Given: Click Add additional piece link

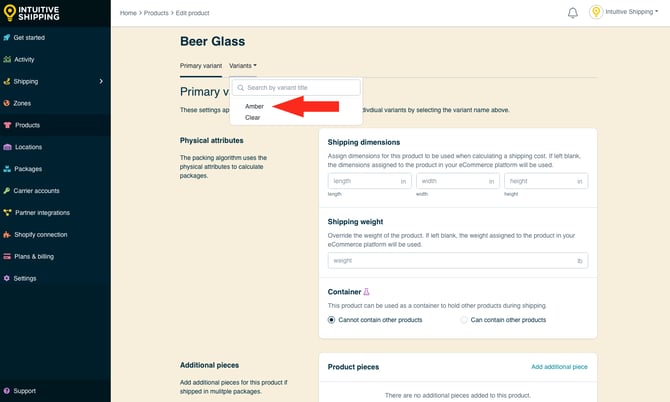Looking at the screenshot, I should coord(559,367).
